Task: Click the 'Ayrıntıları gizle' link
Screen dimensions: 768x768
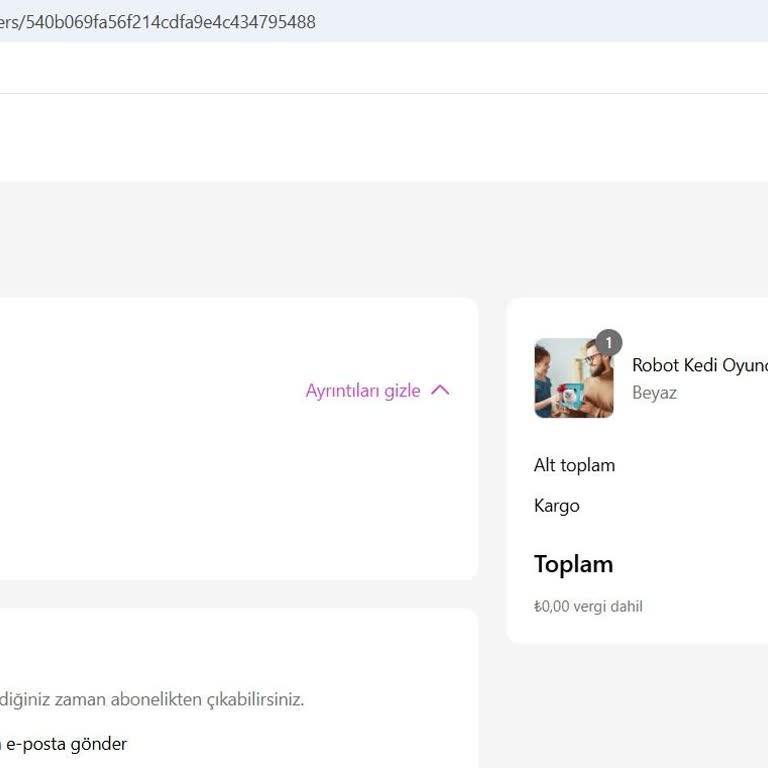Action: (362, 391)
